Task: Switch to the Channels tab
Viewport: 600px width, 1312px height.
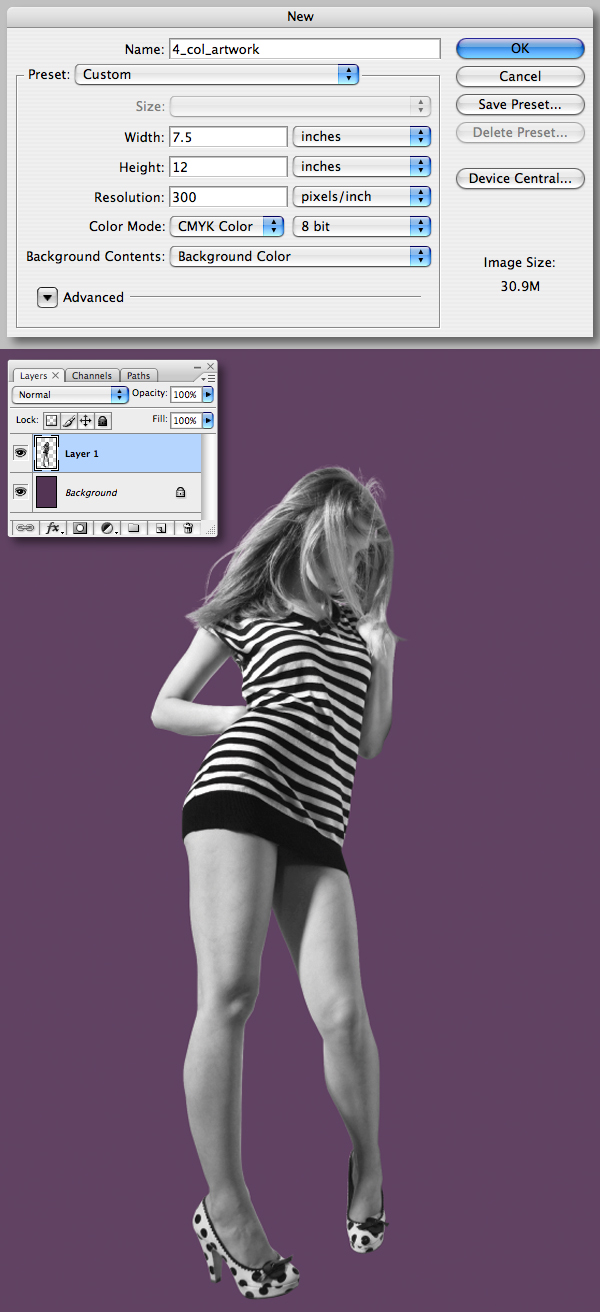Action: tap(92, 376)
